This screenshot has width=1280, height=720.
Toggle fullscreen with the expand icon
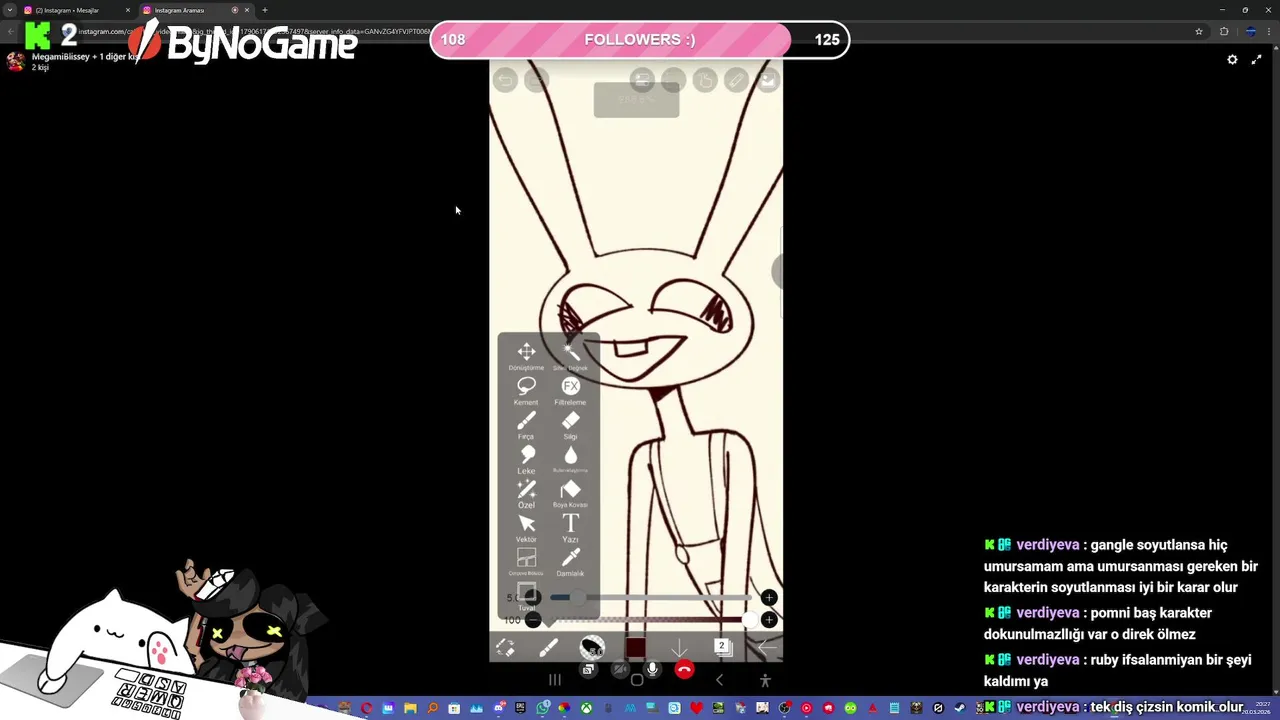tap(1257, 60)
